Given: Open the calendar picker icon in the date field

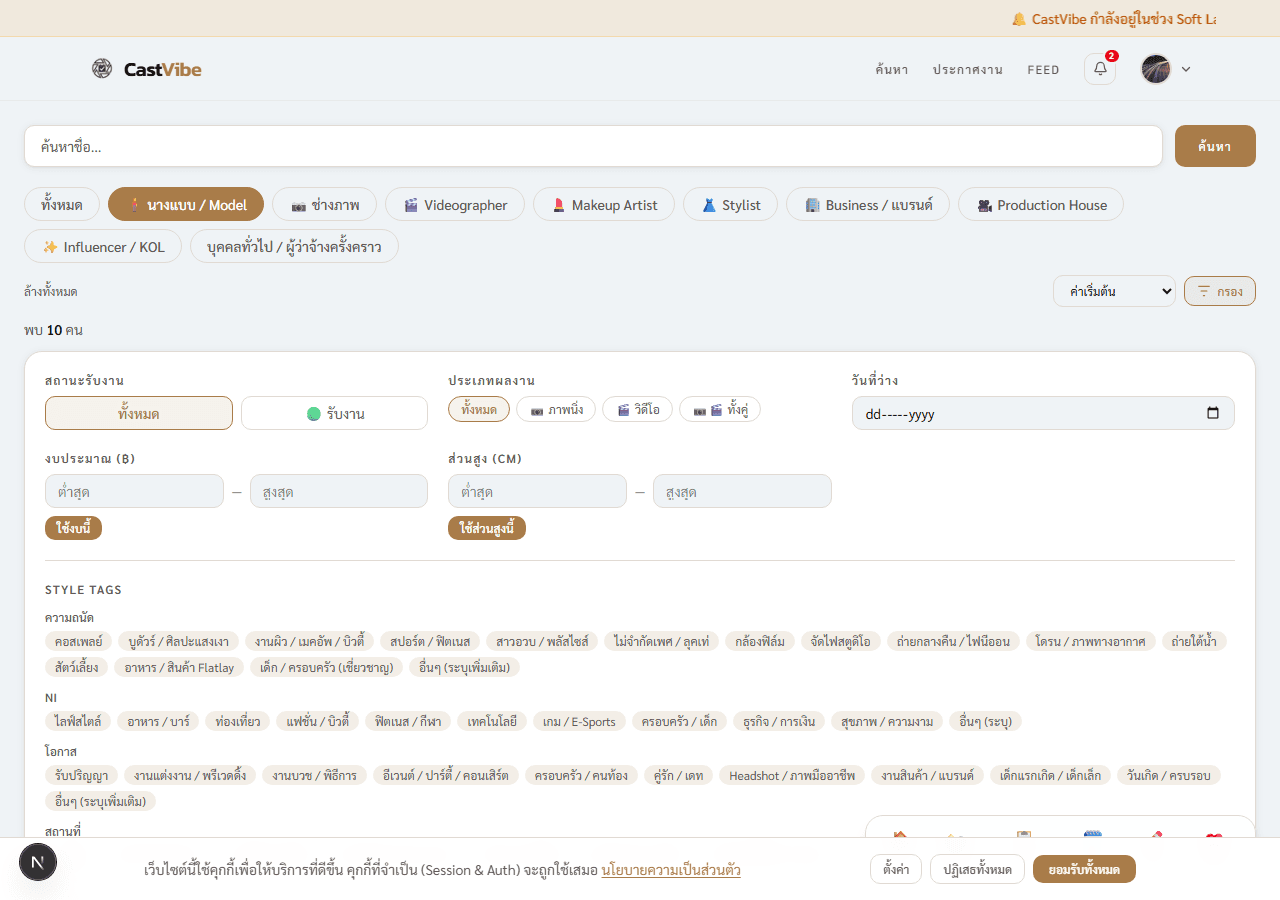Looking at the screenshot, I should (x=1213, y=413).
